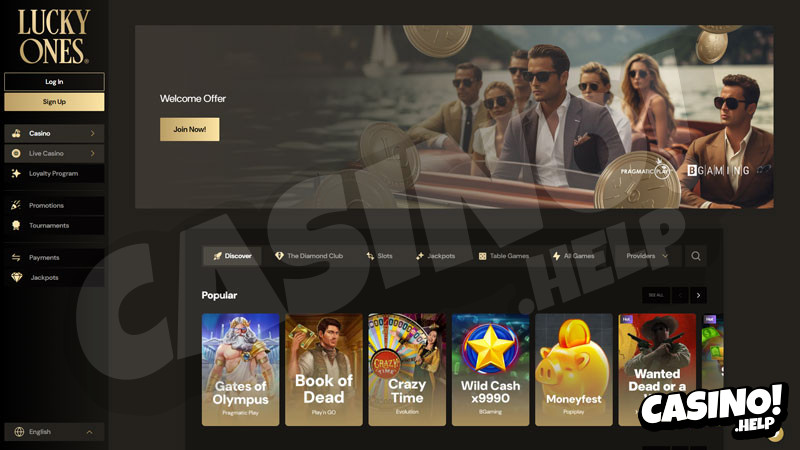Switch to The Diamond Club tab
The height and width of the screenshot is (450, 800).
[x=309, y=256]
